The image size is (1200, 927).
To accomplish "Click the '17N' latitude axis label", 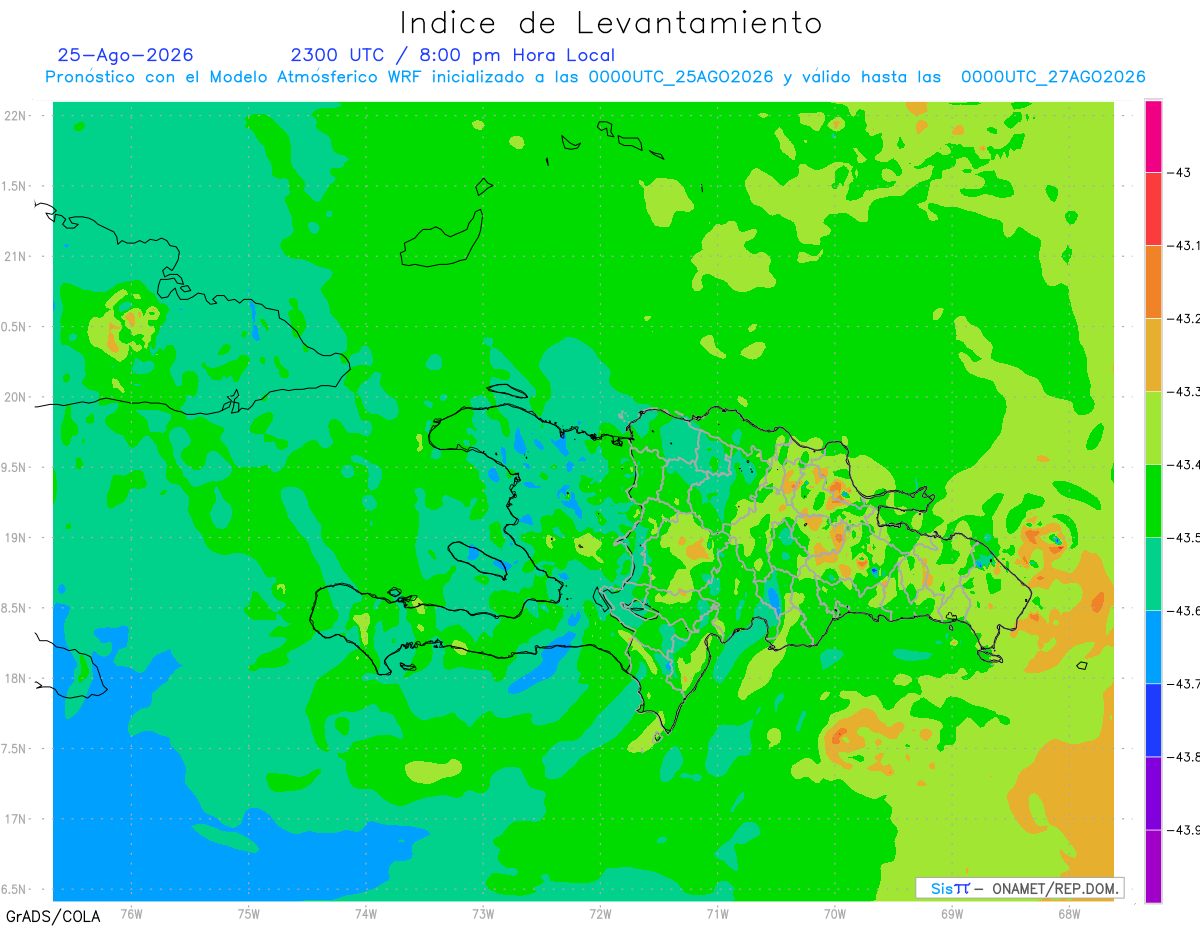I will click(x=15, y=819).
